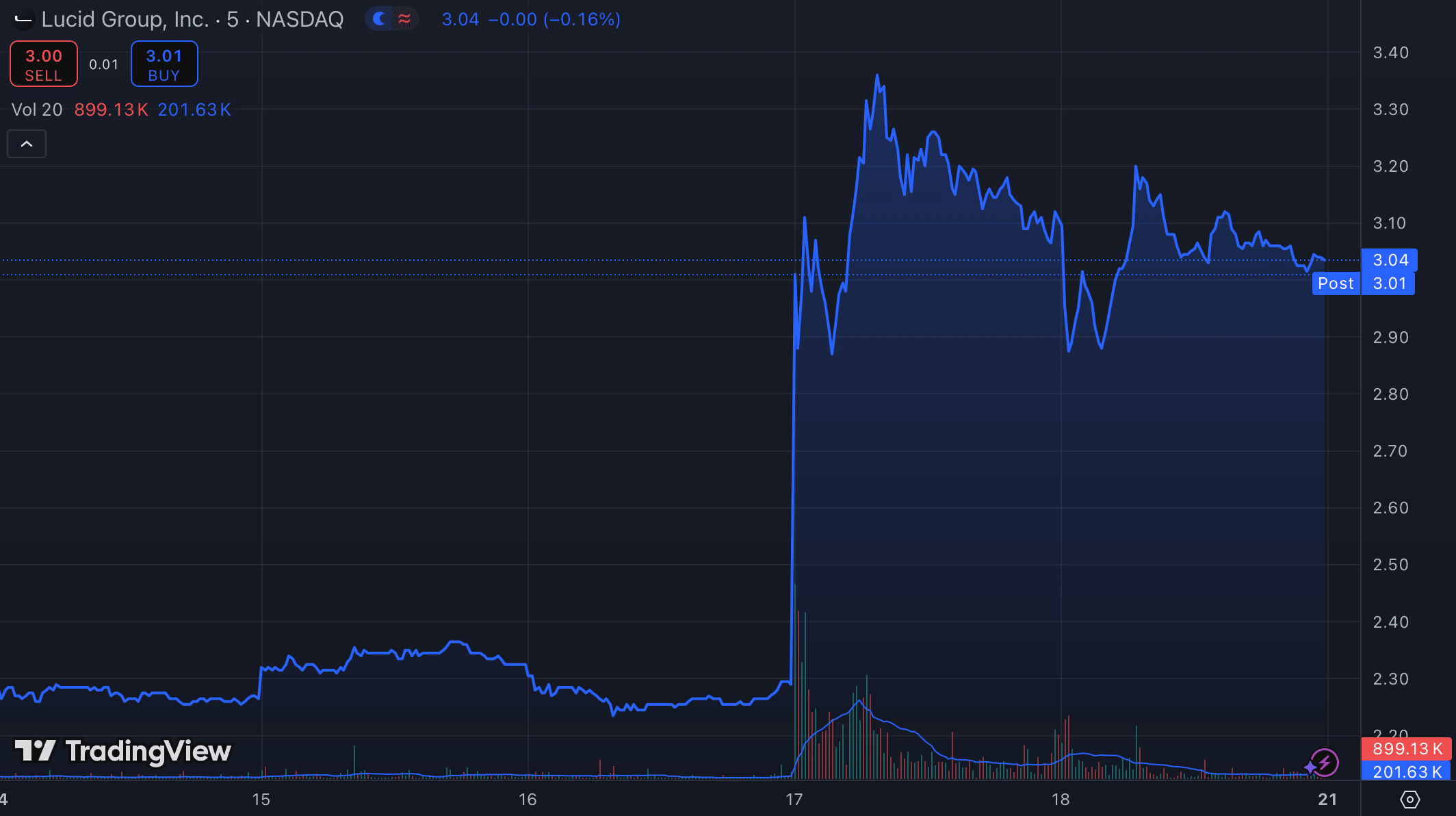
Task: Click the 2.60 price scale label
Action: [1391, 507]
